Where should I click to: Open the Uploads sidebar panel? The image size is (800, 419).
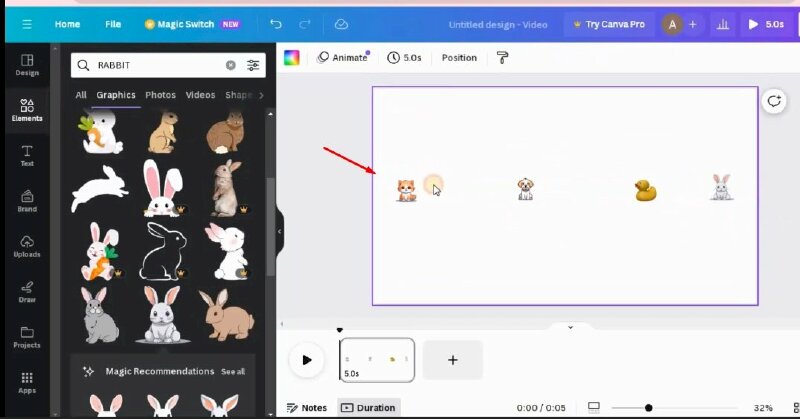coord(27,245)
